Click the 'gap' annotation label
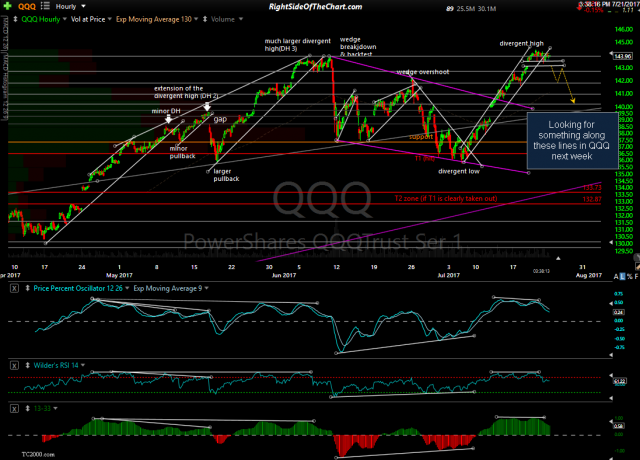Screen dimensions: 640x460 pos(220,119)
